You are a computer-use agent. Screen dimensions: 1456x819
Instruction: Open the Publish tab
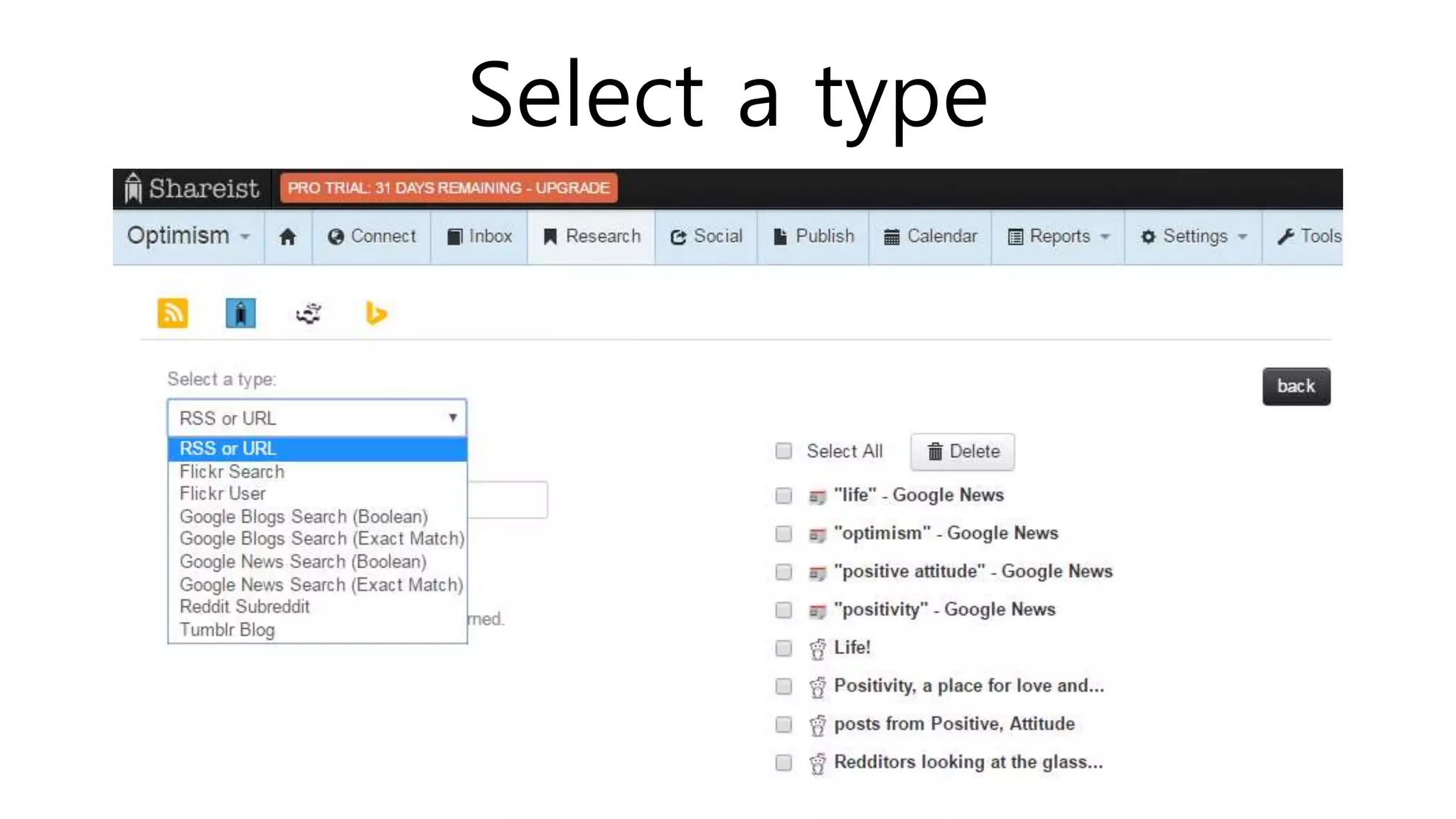click(813, 237)
